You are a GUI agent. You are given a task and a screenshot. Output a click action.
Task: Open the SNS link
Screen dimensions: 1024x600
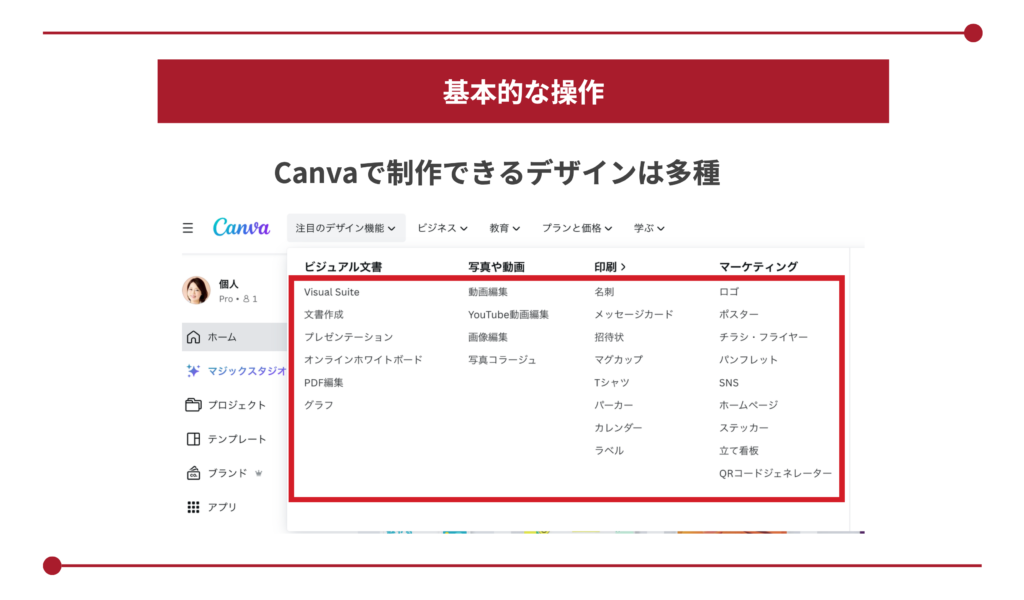click(x=729, y=383)
